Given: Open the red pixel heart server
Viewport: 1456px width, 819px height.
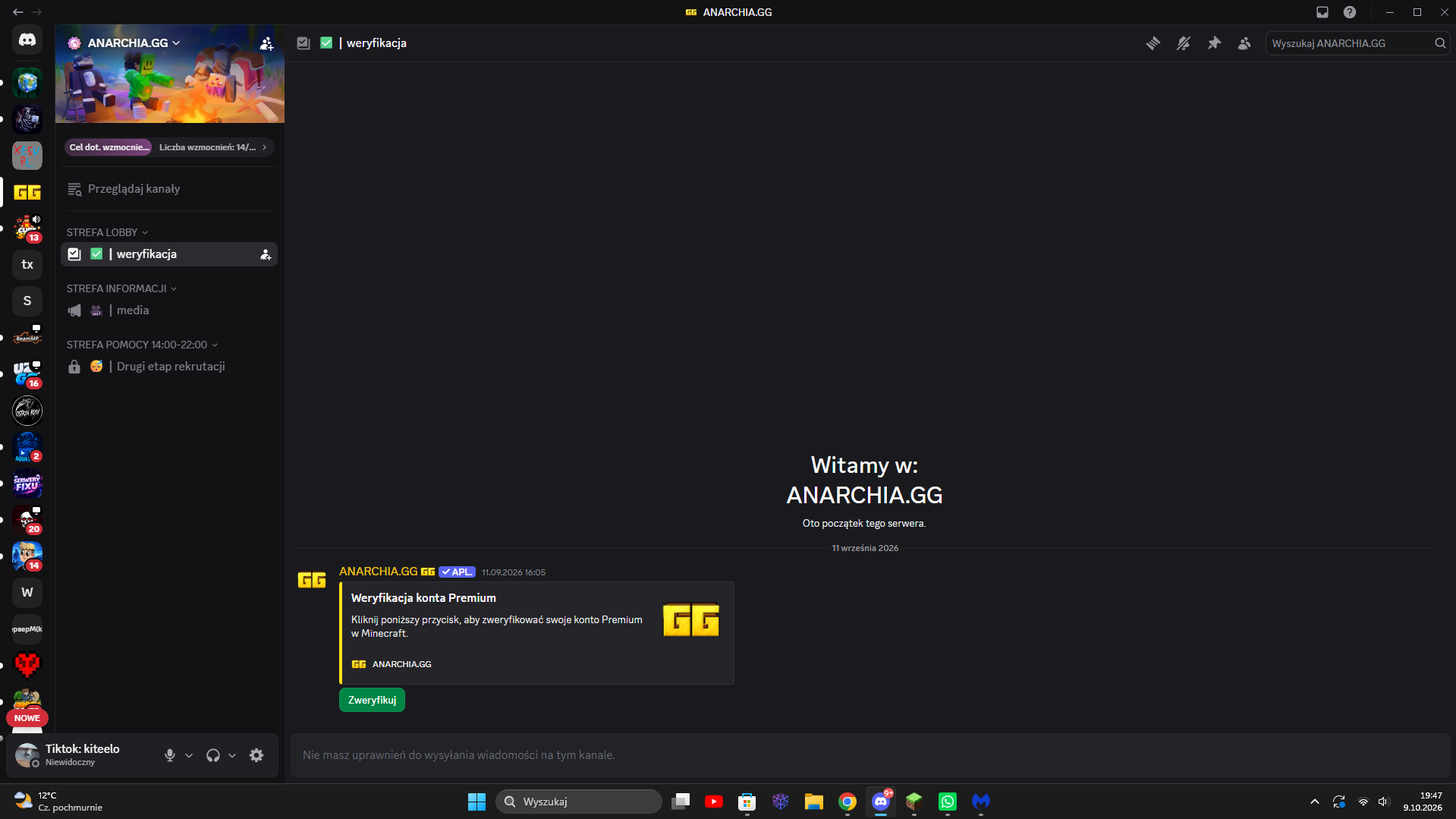Looking at the screenshot, I should click(x=27, y=665).
